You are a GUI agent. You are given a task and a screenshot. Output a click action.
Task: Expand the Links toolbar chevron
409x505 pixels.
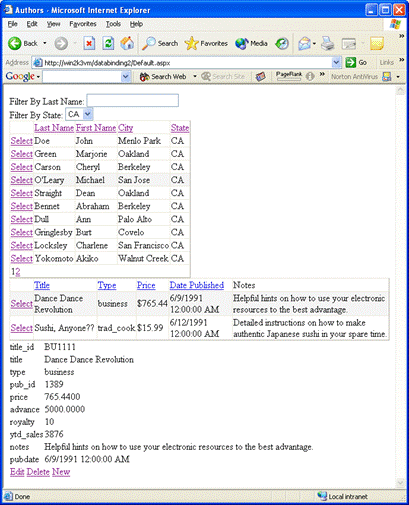click(402, 60)
